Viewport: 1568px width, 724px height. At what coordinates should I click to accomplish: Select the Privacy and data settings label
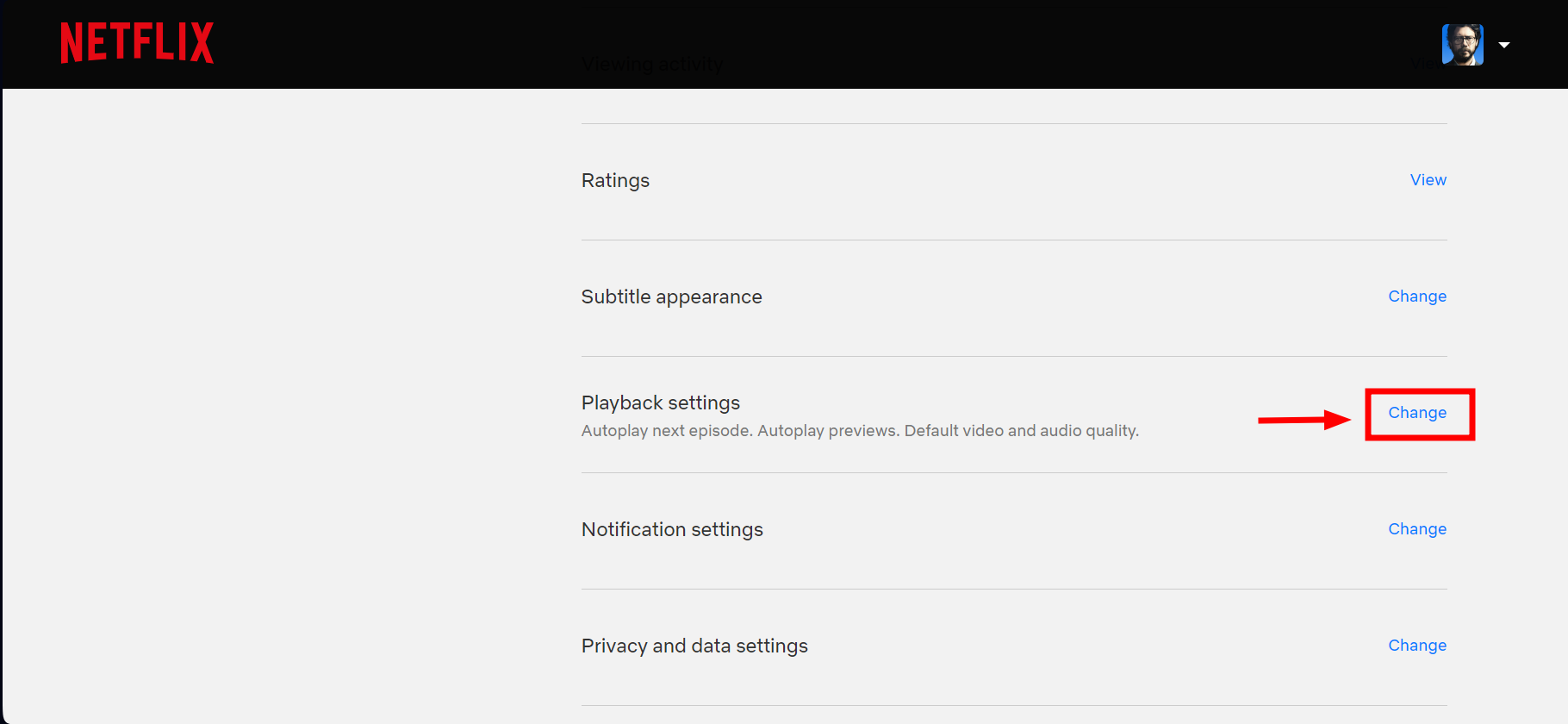[x=694, y=646]
